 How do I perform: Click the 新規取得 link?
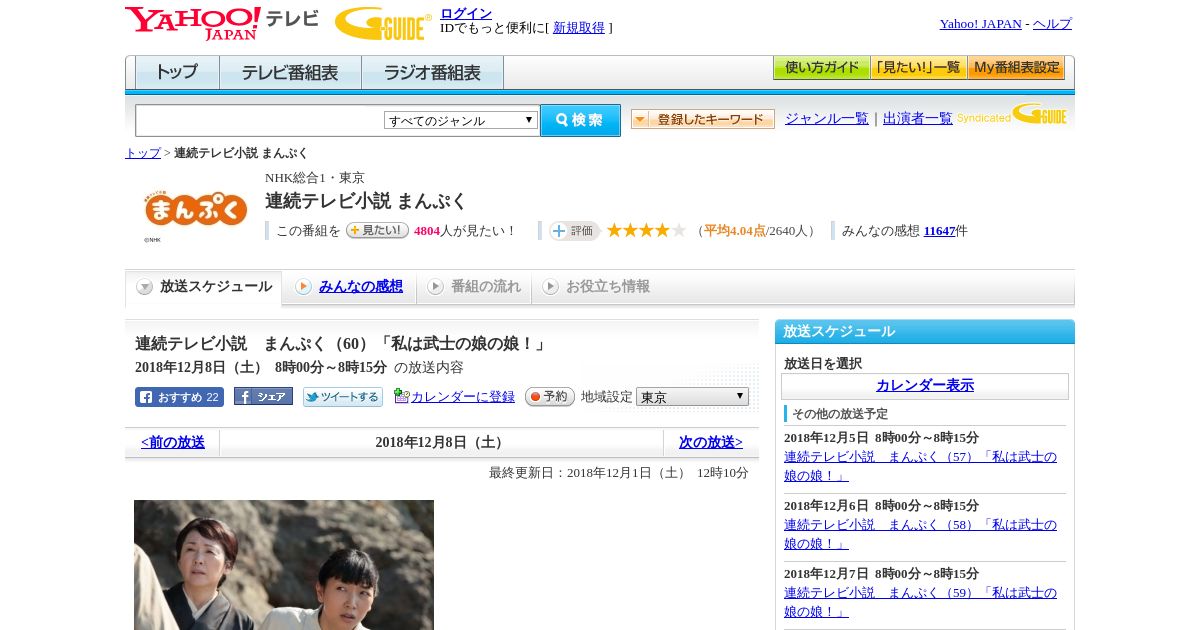pos(579,28)
